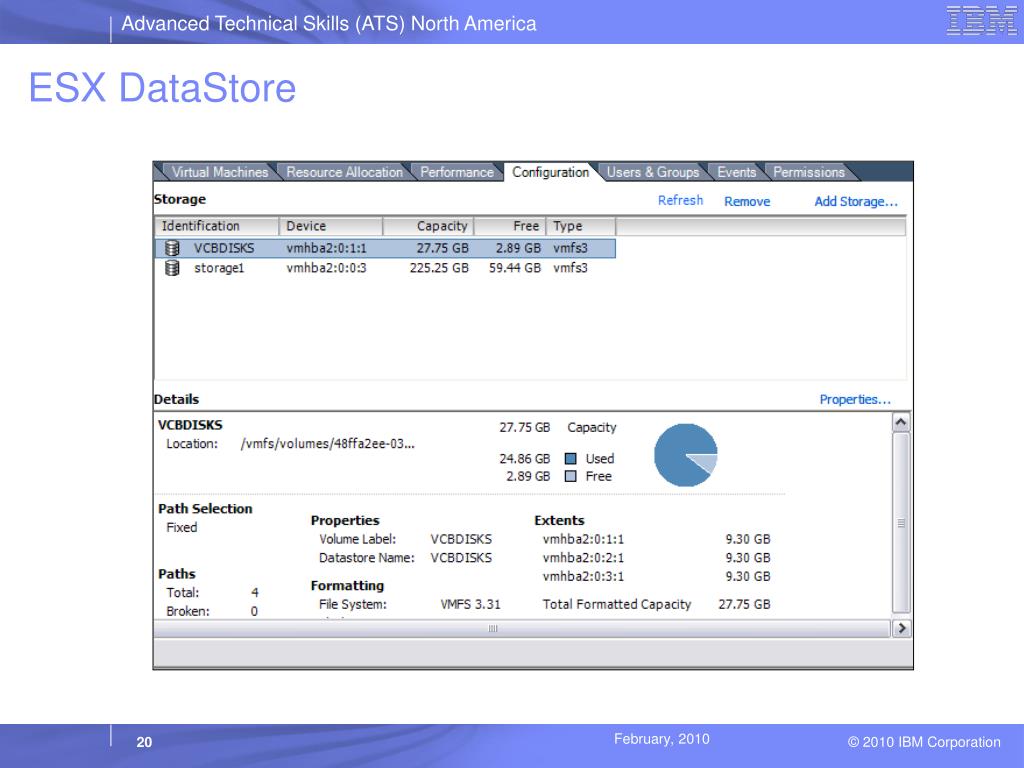
Task: Click the location path /vmfs/volumes/48ffa2ee-03...
Action: pyautogui.click(x=327, y=444)
